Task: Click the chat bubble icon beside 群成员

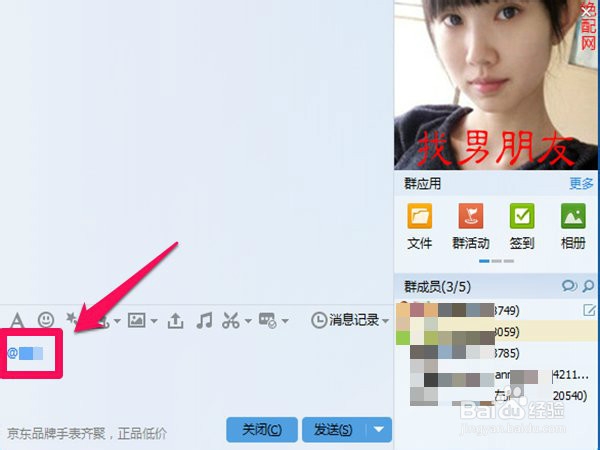Action: click(569, 286)
